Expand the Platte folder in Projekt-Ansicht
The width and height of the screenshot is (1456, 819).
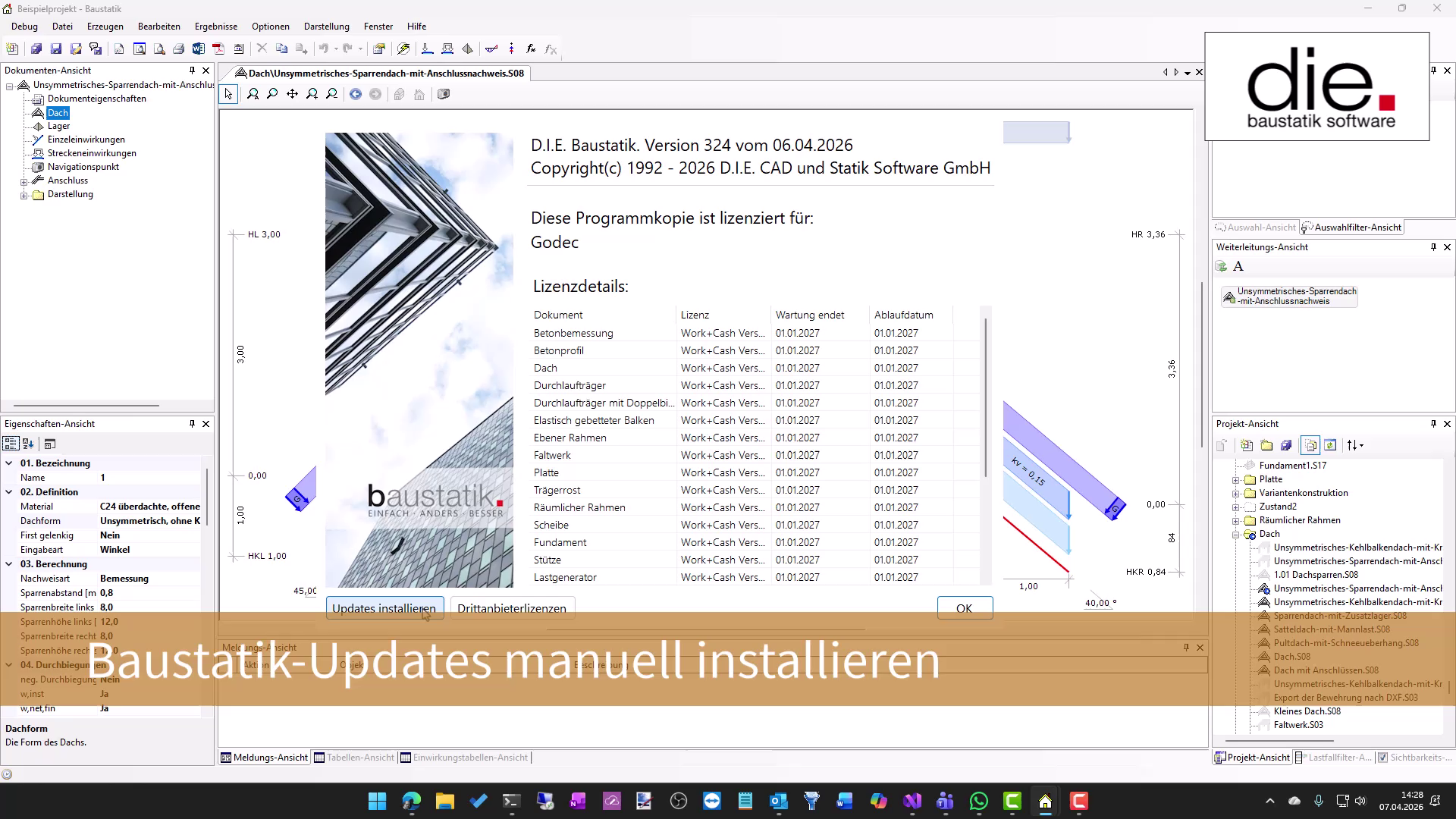click(x=1235, y=480)
